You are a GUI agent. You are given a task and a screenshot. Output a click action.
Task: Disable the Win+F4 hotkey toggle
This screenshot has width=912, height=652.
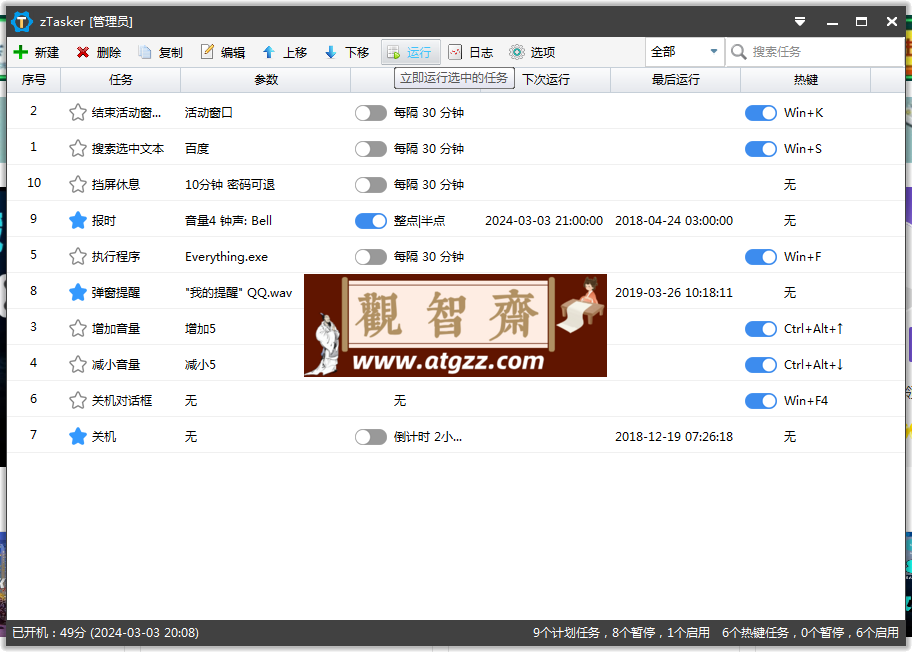point(761,401)
